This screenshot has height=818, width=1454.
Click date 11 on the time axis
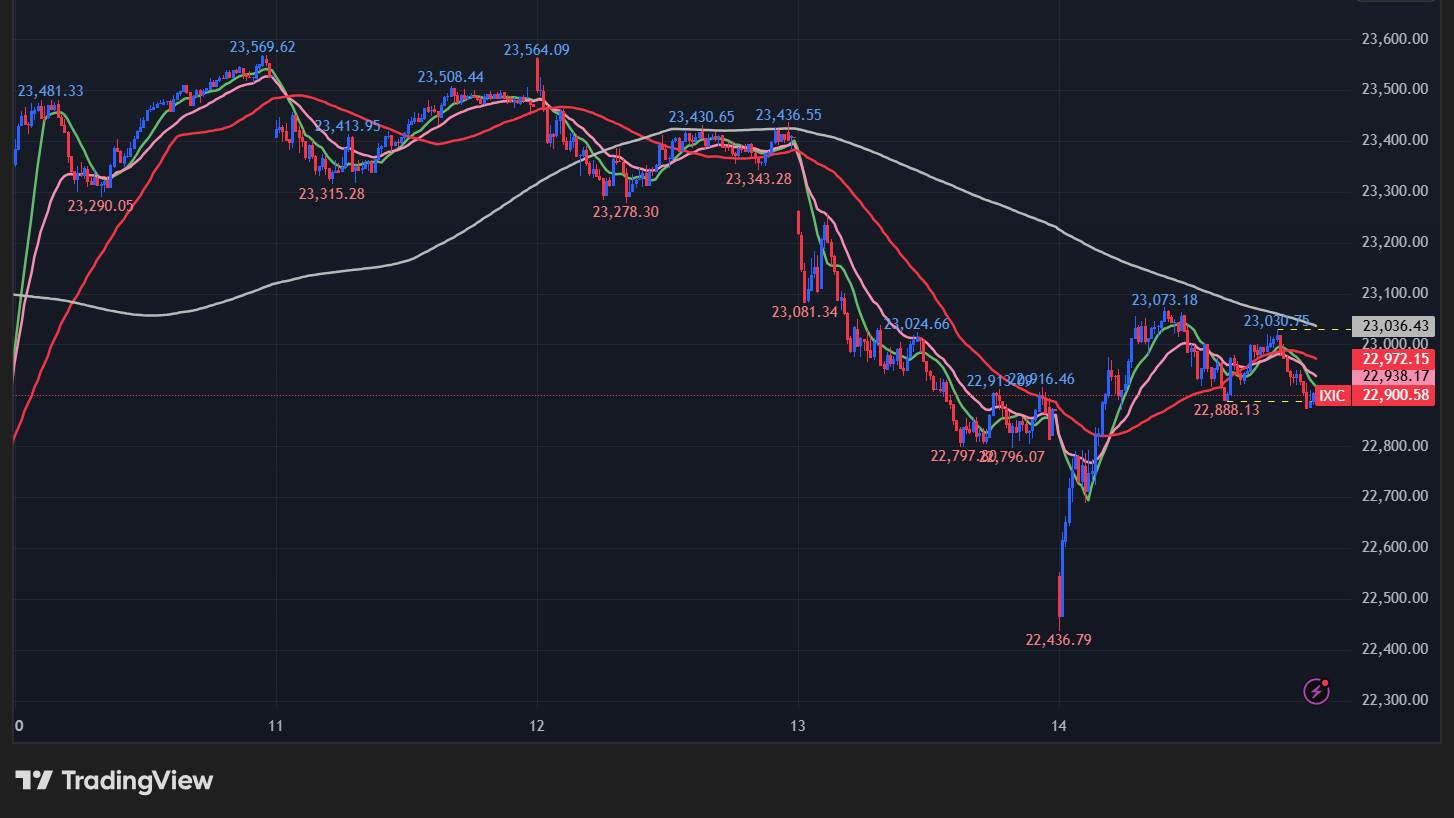click(276, 726)
